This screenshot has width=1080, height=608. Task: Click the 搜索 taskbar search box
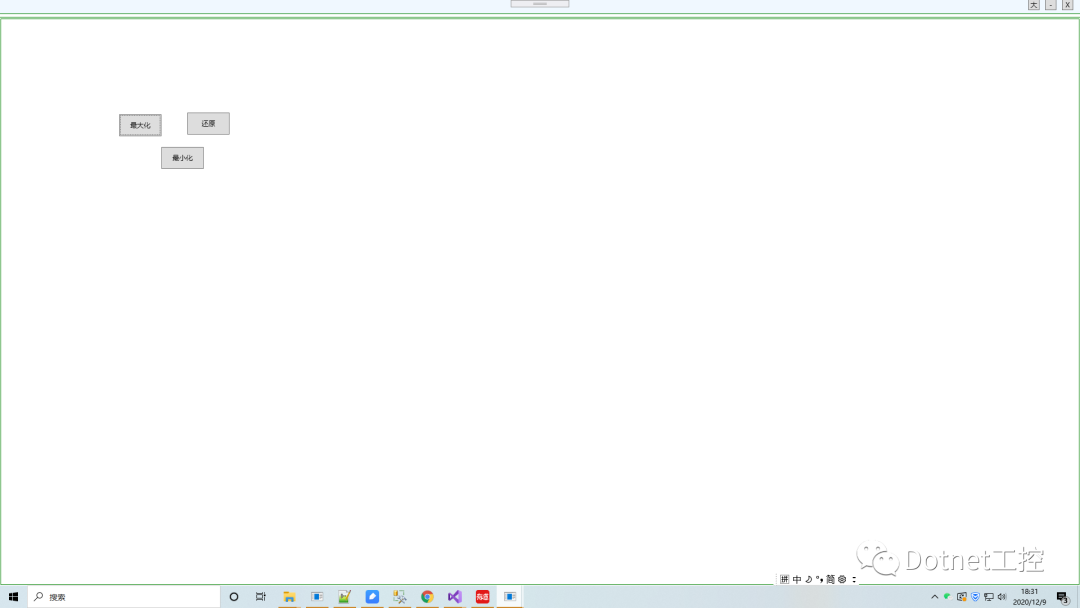[x=125, y=597]
